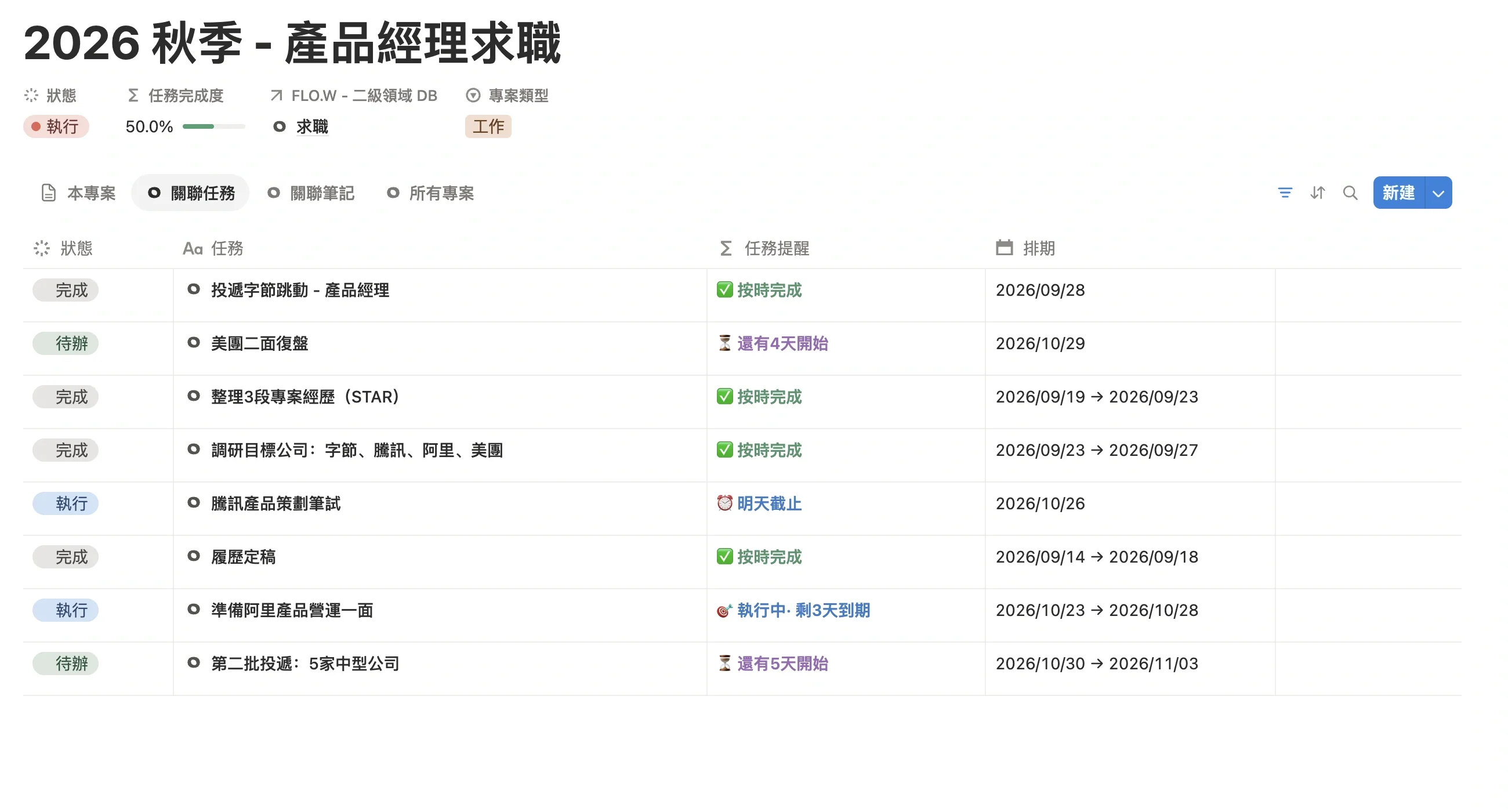Viewport: 1508px width, 812px height.
Task: Open the 排期 column header
Action: [x=1025, y=248]
